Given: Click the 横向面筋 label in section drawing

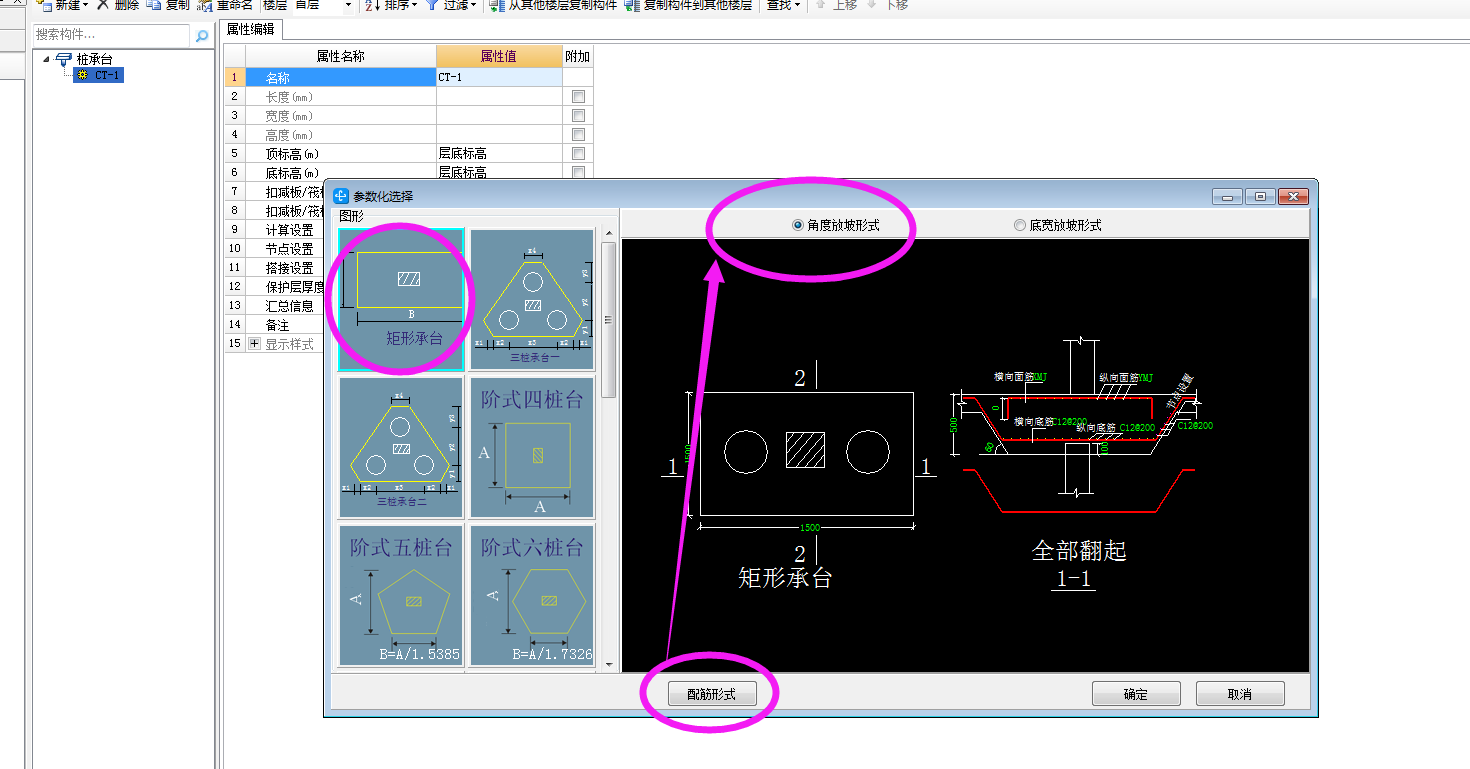Looking at the screenshot, I should (x=1014, y=377).
